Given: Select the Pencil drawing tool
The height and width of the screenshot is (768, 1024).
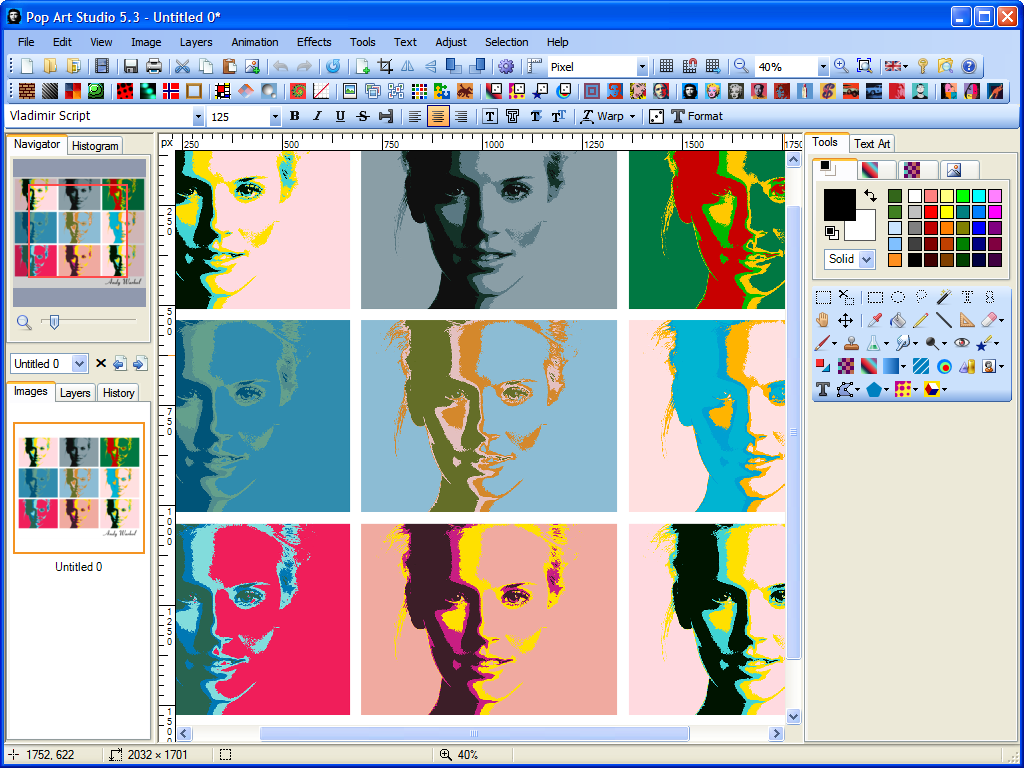Looking at the screenshot, I should pos(921,321).
